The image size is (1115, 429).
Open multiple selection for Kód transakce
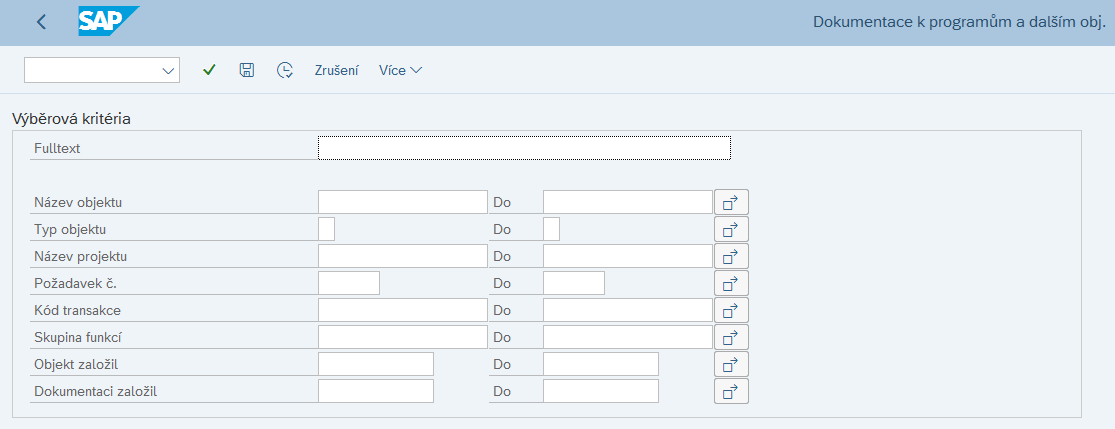(x=731, y=310)
